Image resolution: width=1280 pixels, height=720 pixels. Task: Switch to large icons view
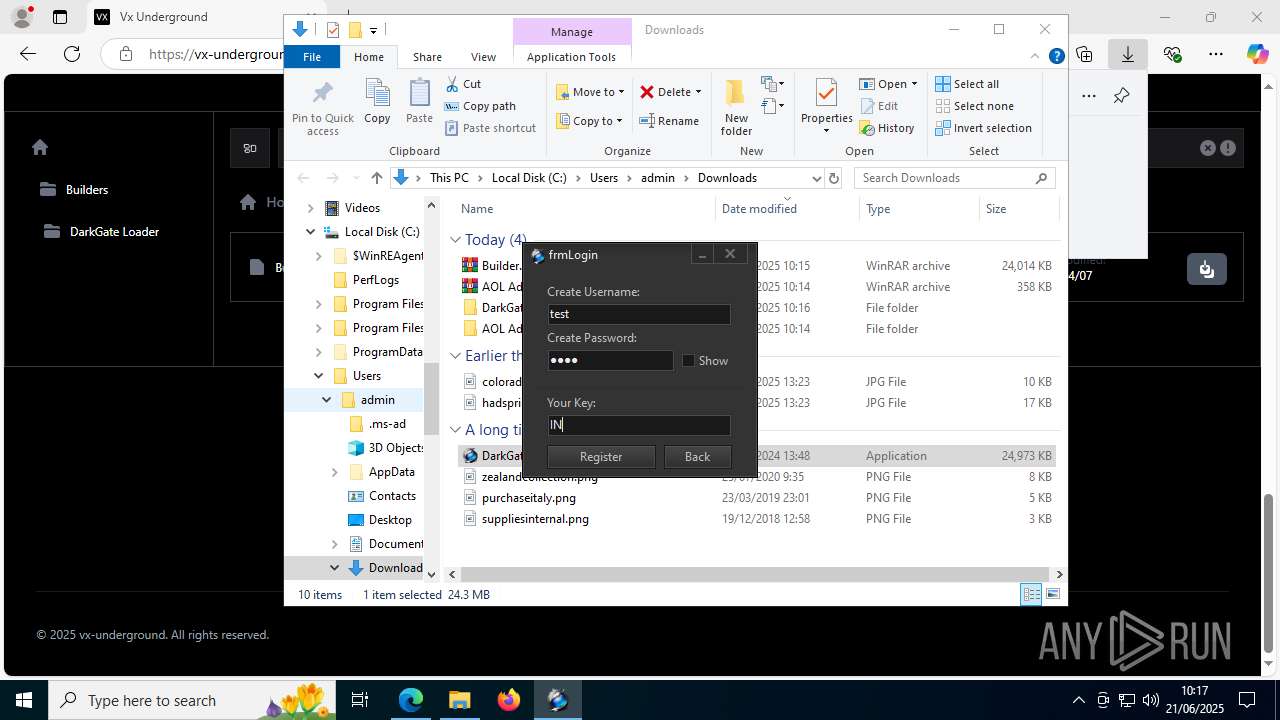tap(1052, 595)
